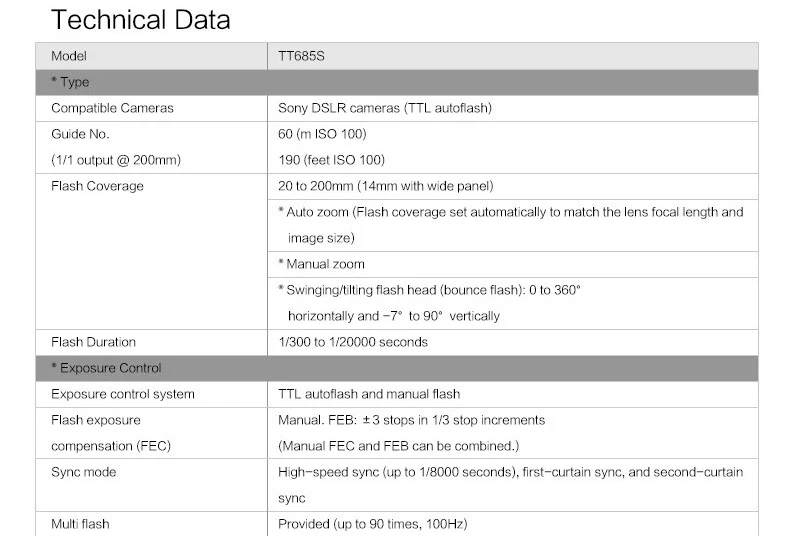Select the Sync mode label
Viewport: 790px width, 536px height.
84,473
